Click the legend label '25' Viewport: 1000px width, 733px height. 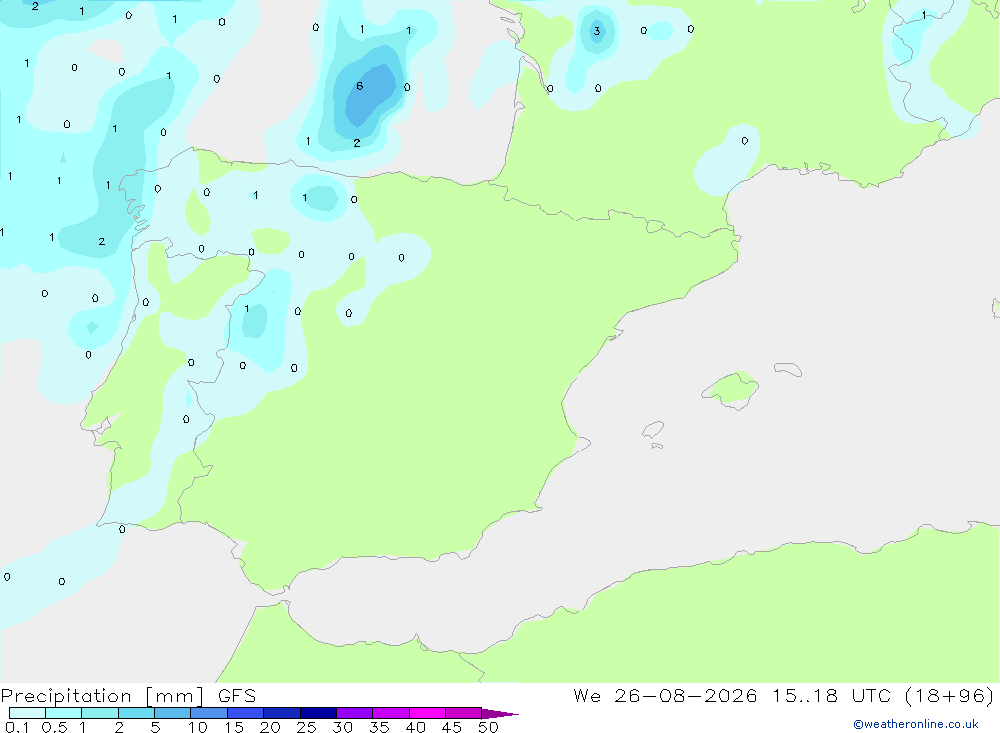point(307,727)
